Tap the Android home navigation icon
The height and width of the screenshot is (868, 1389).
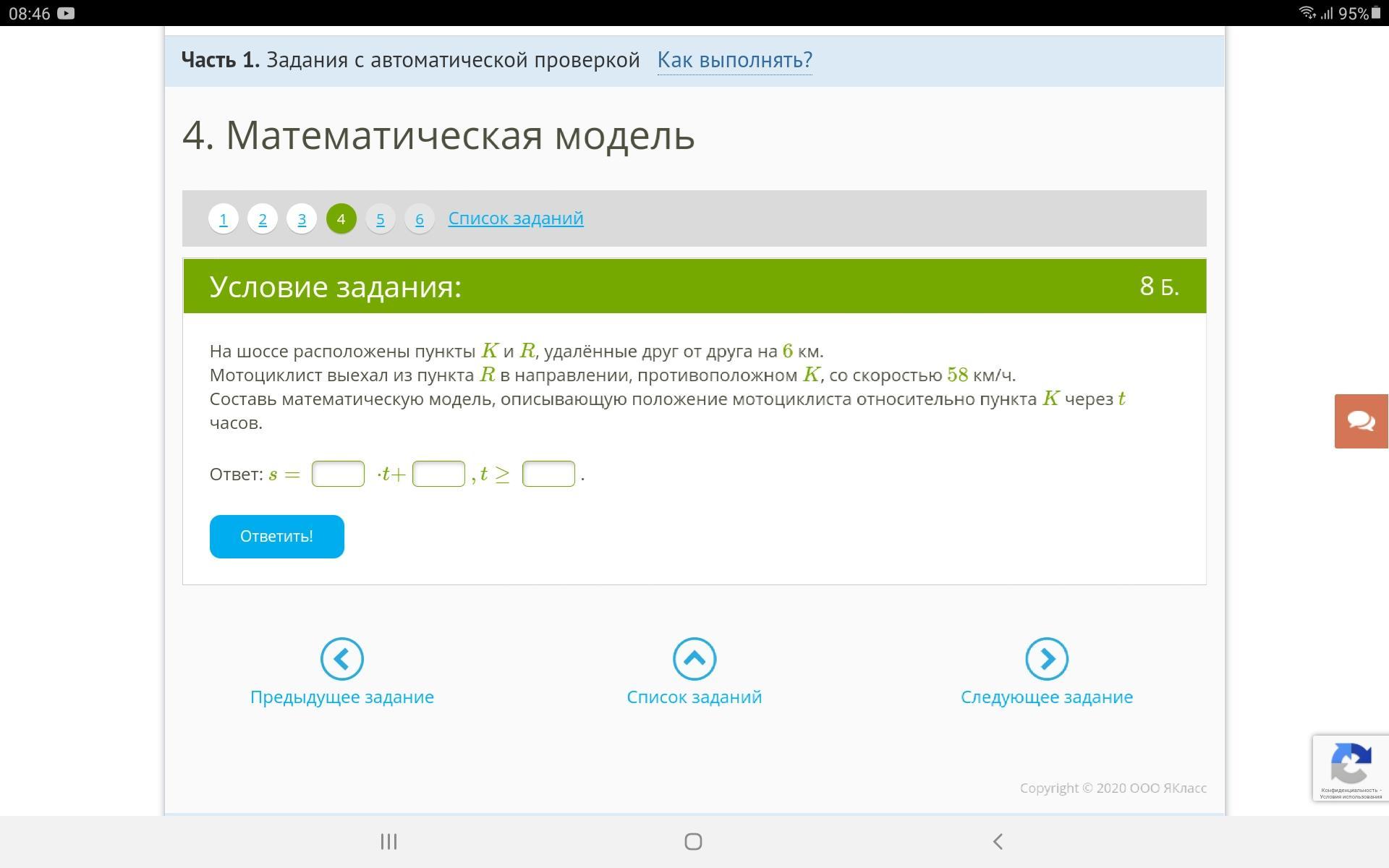pos(693,841)
